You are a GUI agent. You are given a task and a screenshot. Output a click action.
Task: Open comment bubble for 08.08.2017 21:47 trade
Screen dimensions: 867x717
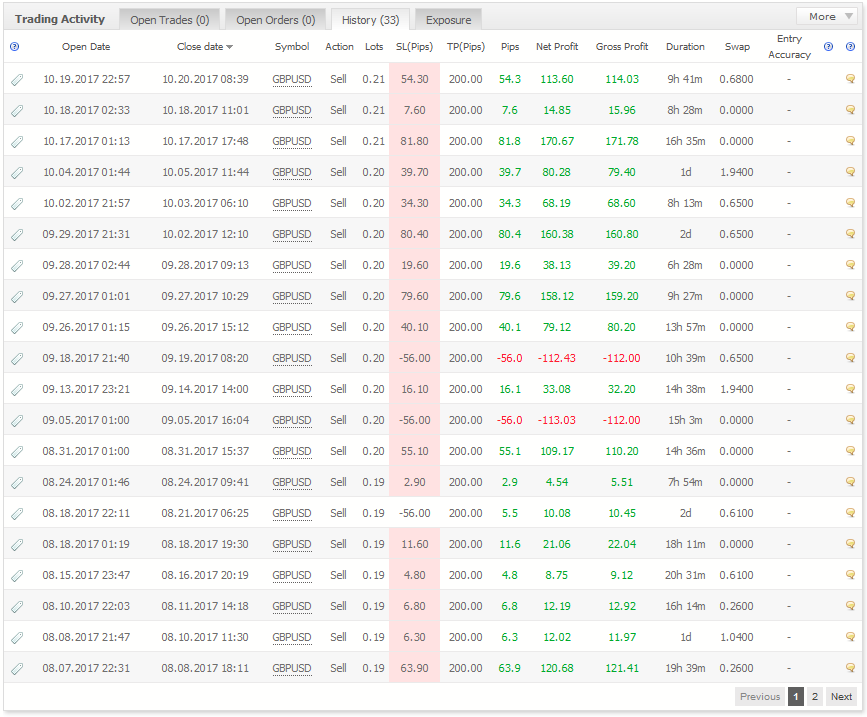tap(850, 636)
